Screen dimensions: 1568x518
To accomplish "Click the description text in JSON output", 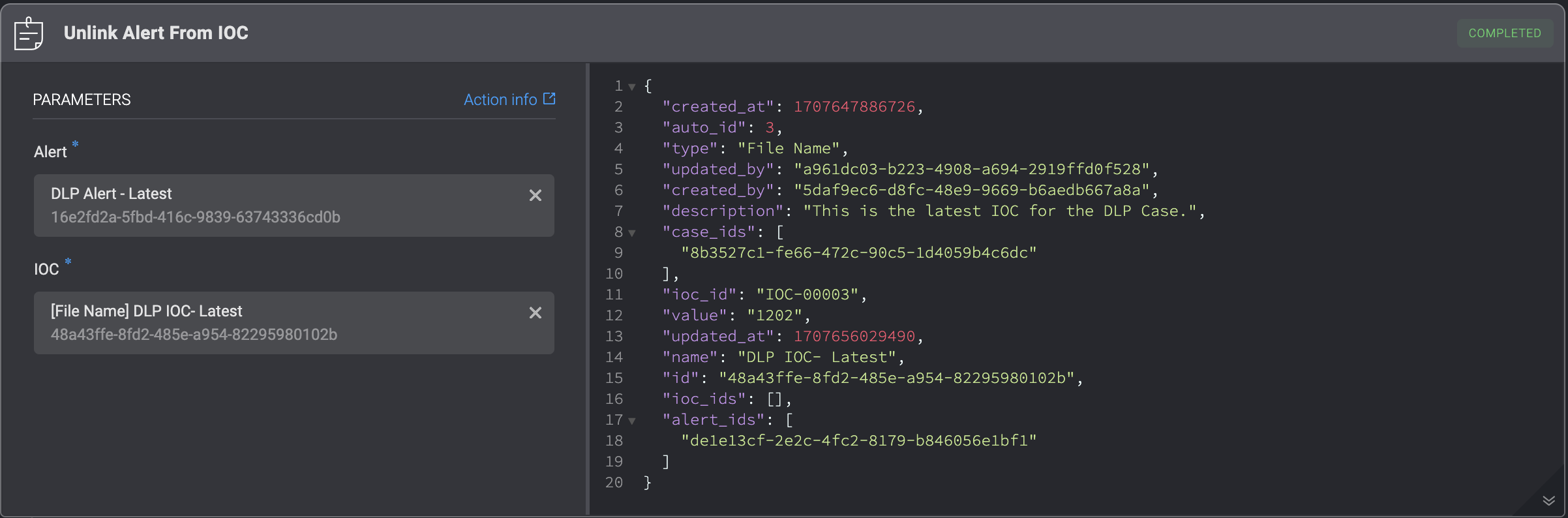I will click(1000, 211).
